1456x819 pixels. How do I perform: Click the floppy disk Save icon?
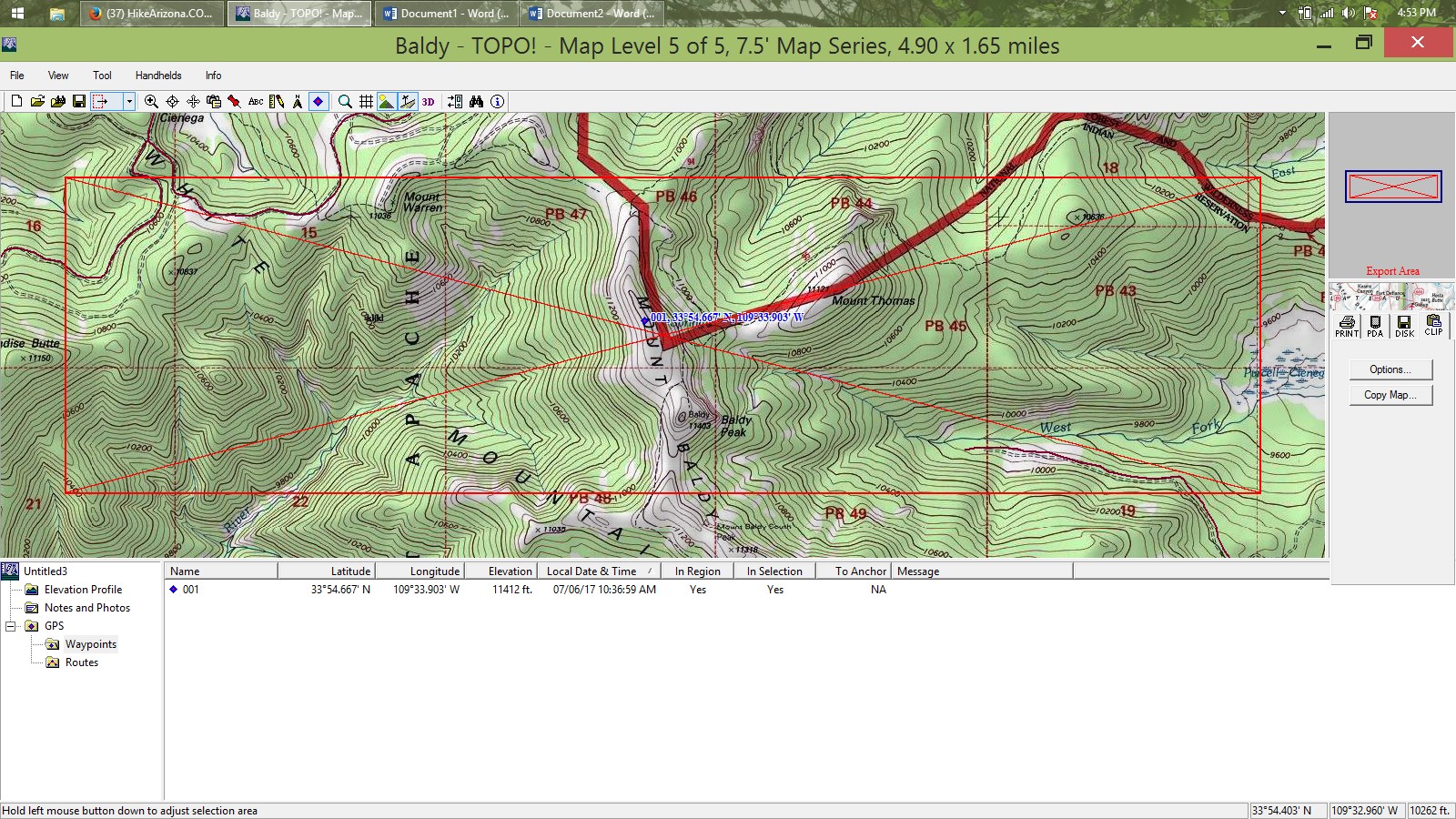[x=79, y=102]
